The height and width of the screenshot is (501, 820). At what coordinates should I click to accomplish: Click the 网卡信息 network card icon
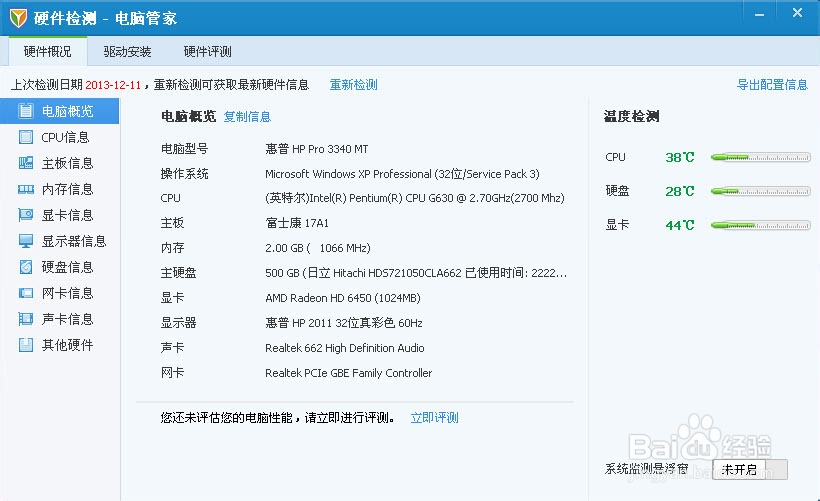pyautogui.click(x=26, y=293)
